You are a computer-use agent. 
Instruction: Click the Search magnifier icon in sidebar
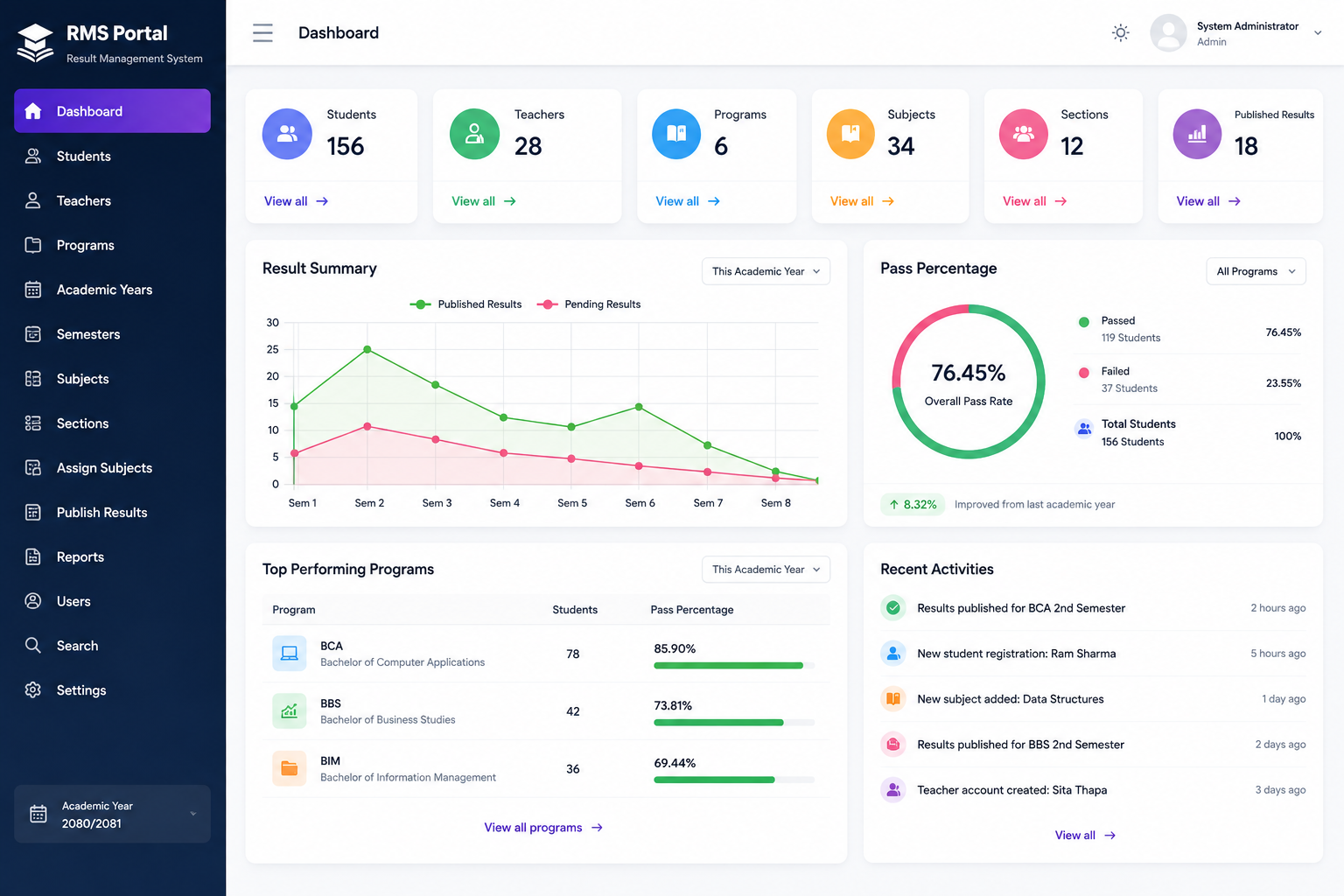33,646
